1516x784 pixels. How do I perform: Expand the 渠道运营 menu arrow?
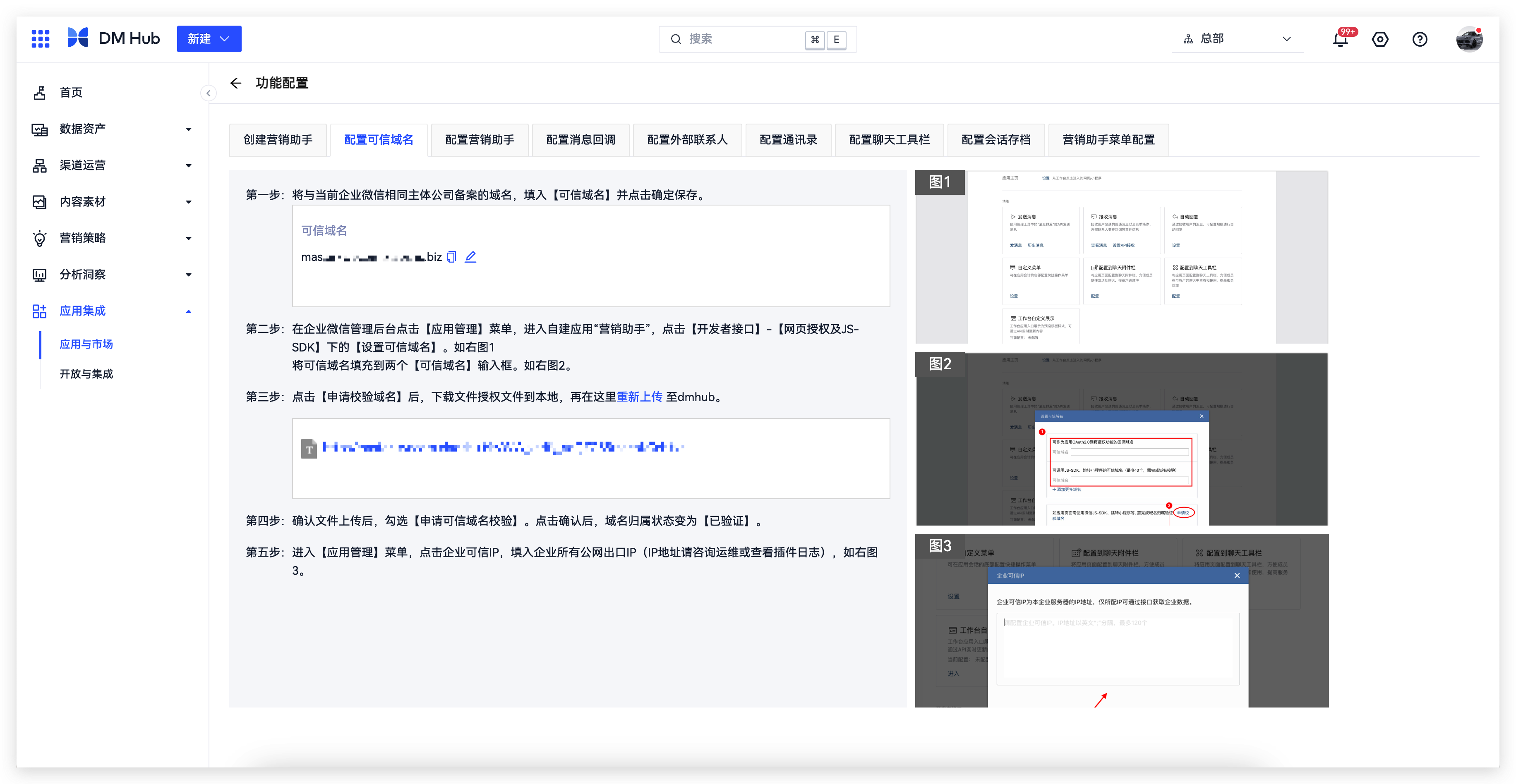tap(188, 166)
